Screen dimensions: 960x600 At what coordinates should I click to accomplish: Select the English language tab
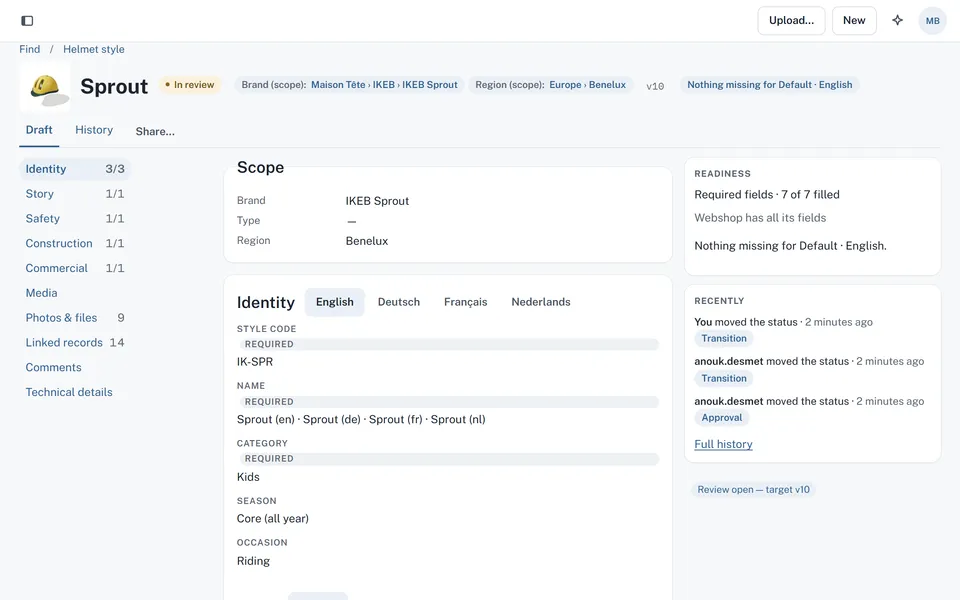pyautogui.click(x=335, y=302)
